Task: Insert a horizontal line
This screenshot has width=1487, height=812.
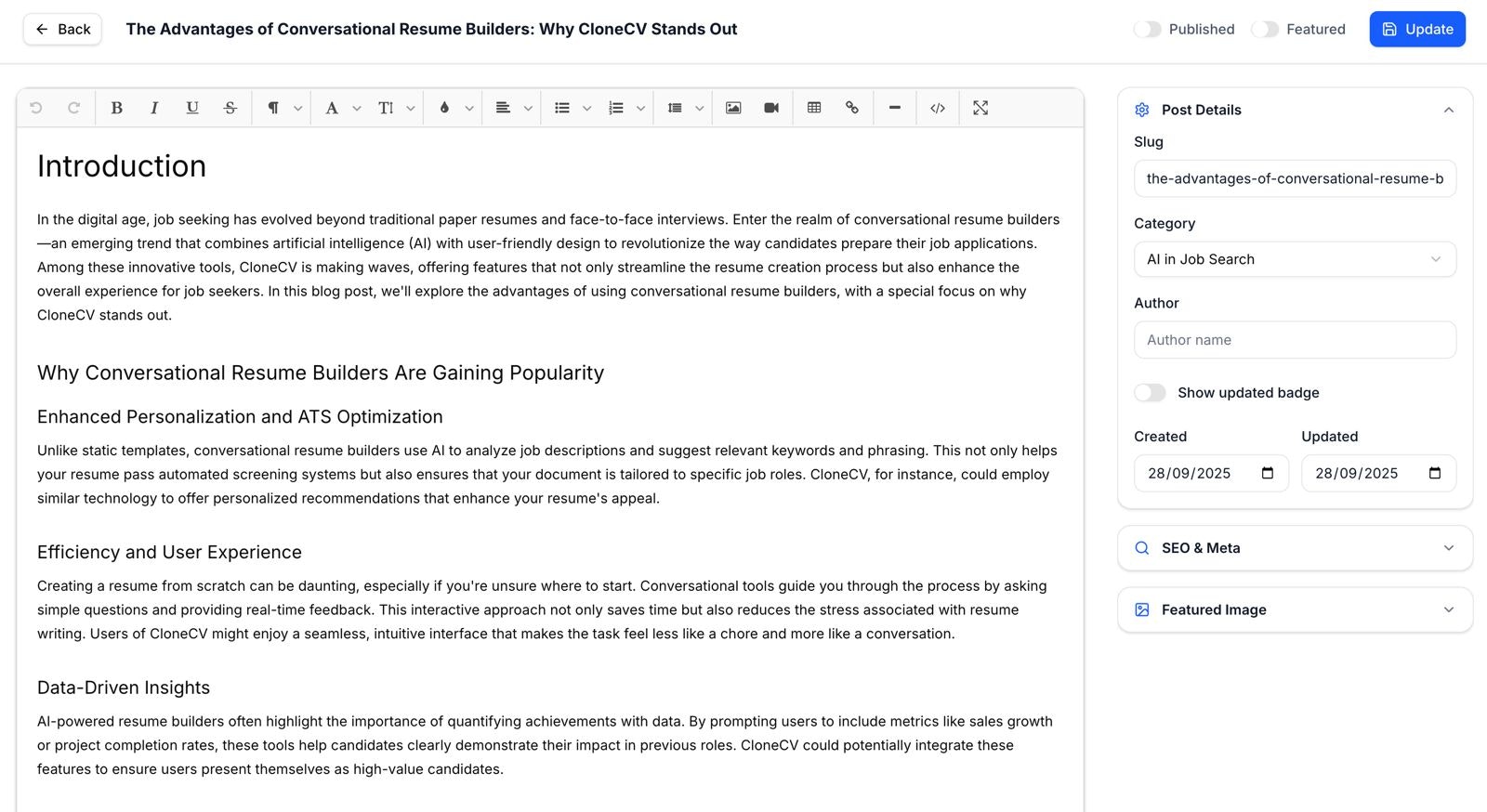Action: pos(895,108)
